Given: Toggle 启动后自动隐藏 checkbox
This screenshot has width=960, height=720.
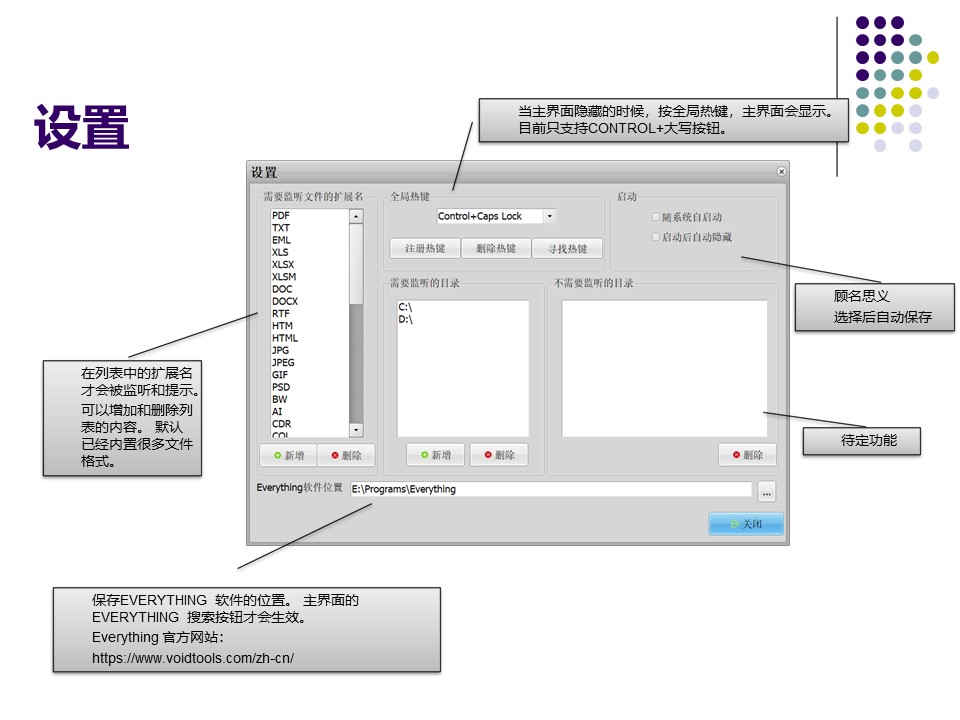Looking at the screenshot, I should point(656,237).
